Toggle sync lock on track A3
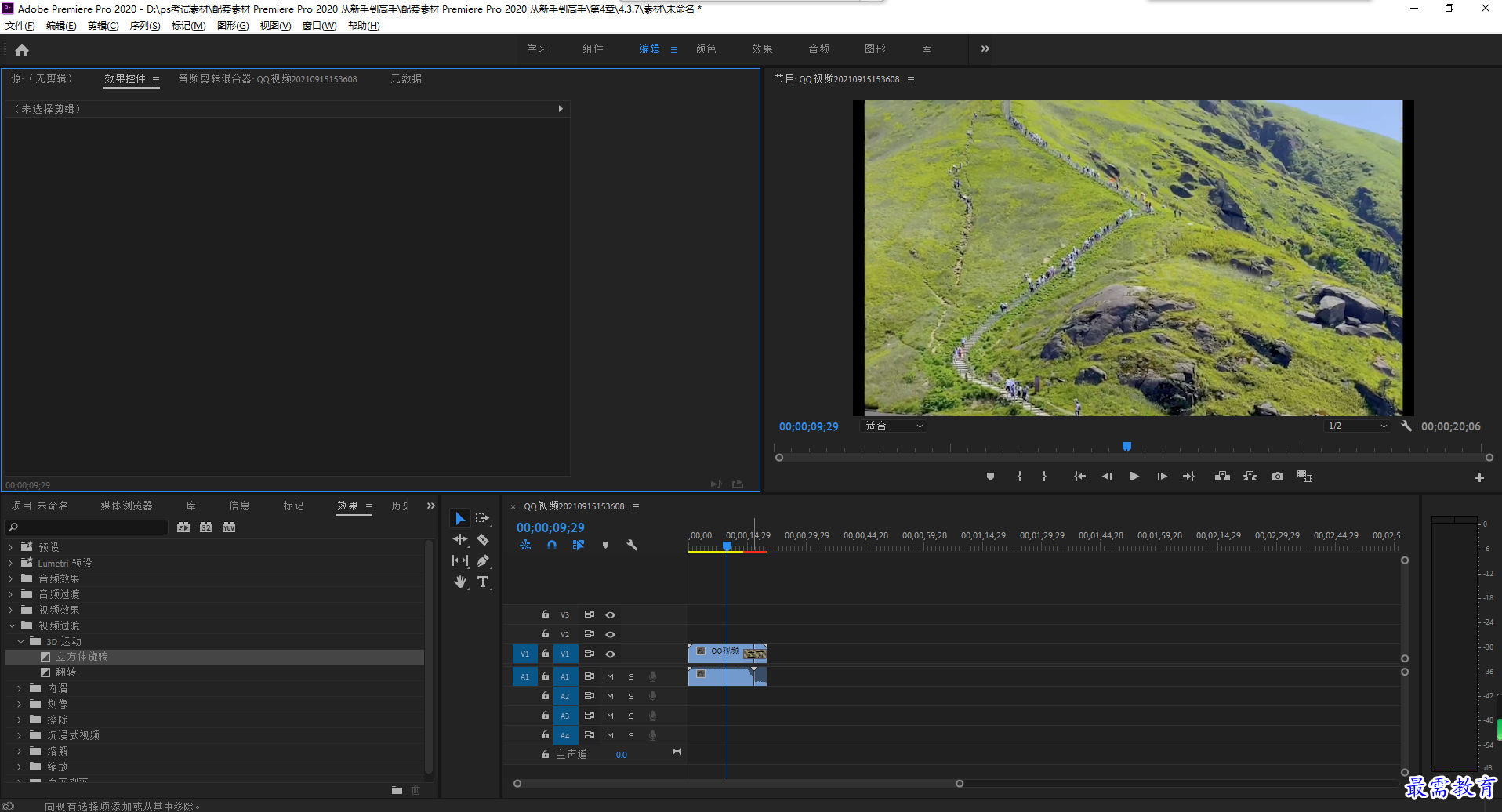1502x812 pixels. click(x=589, y=716)
